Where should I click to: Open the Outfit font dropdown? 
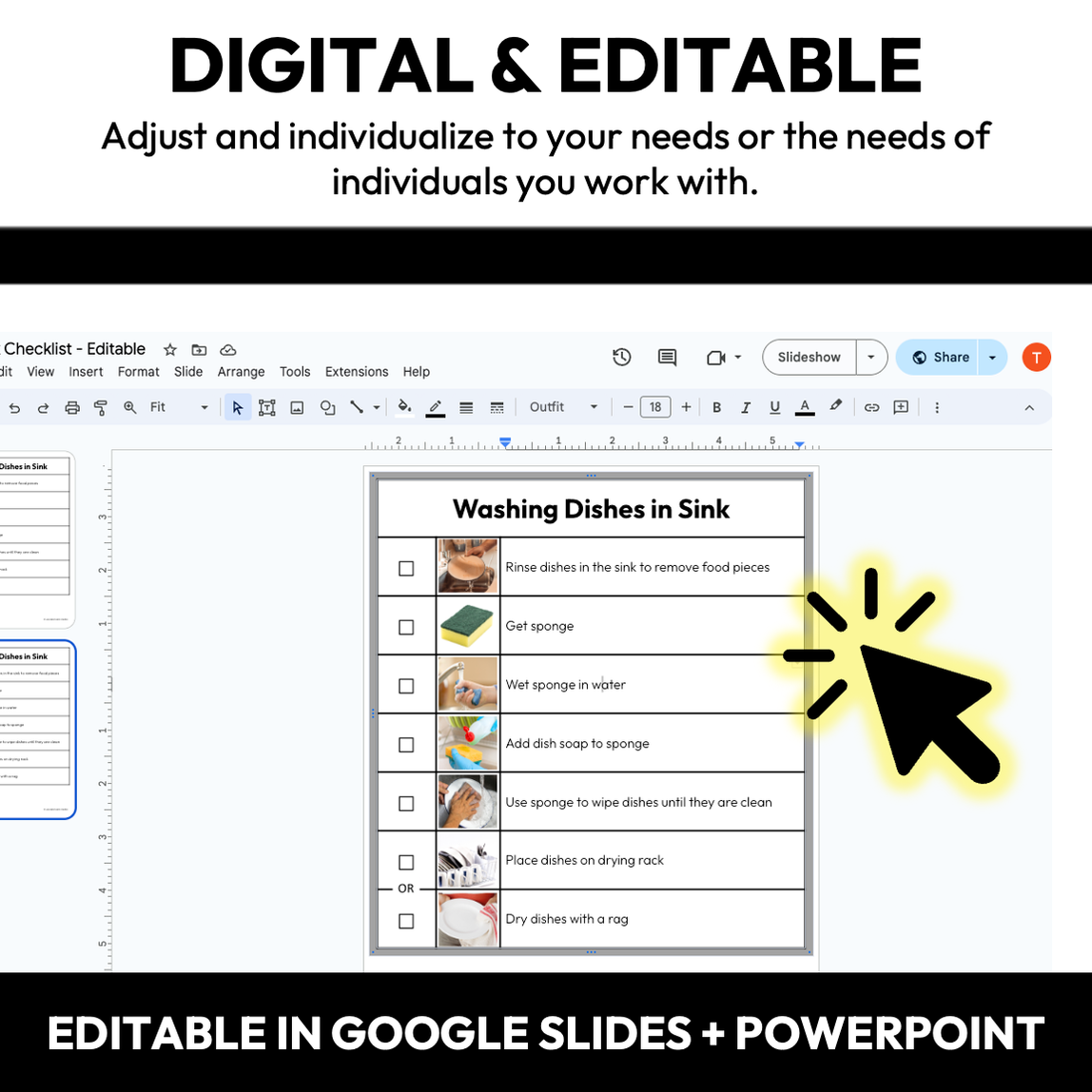563,407
